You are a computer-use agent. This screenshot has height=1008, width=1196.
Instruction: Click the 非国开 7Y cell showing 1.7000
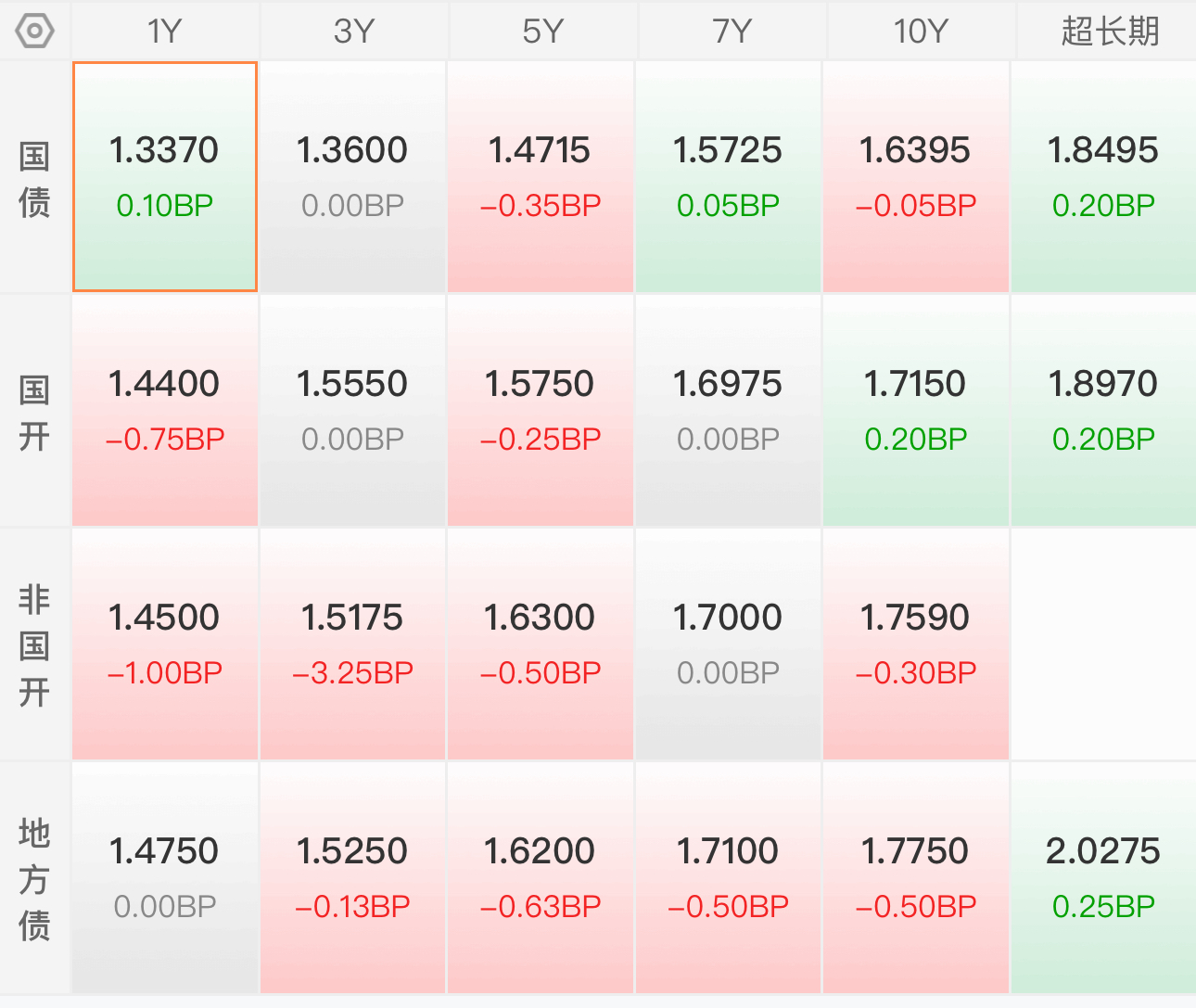pos(728,644)
